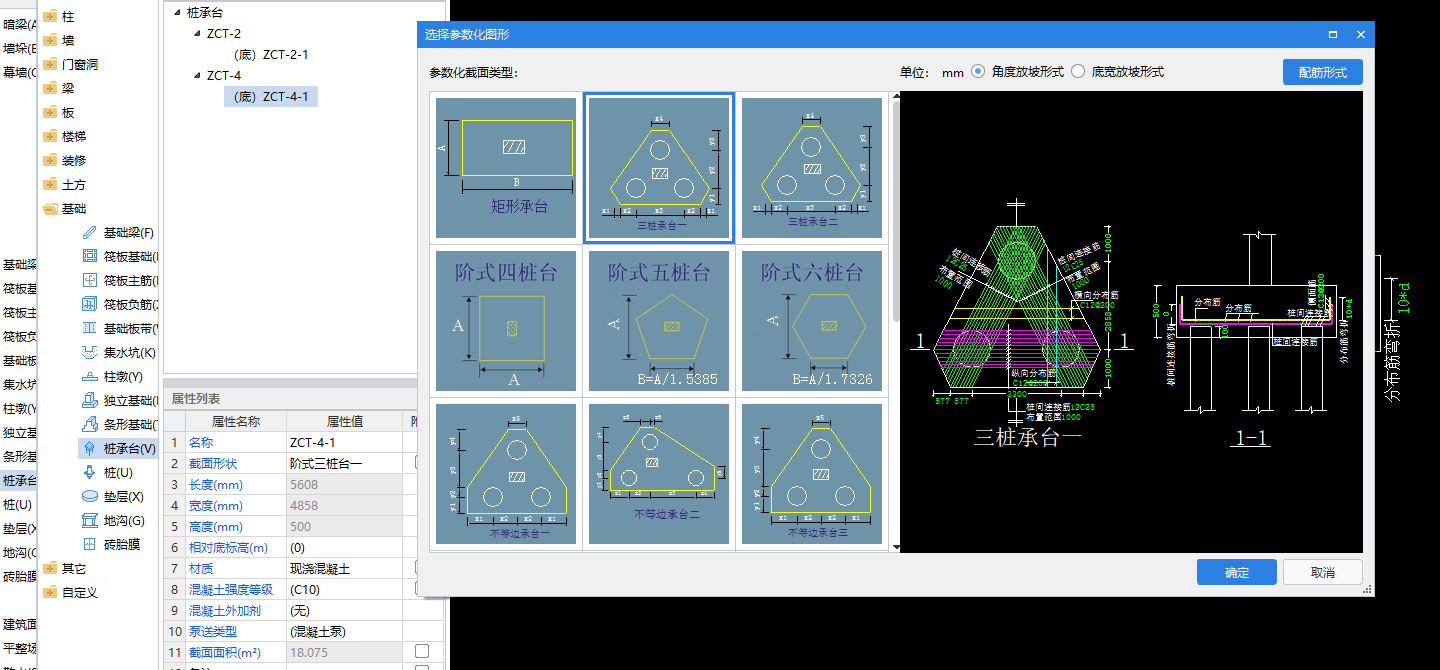The width and height of the screenshot is (1440, 670).
Task: Pick the 不等边承台二 section thumbnail
Action: point(659,474)
